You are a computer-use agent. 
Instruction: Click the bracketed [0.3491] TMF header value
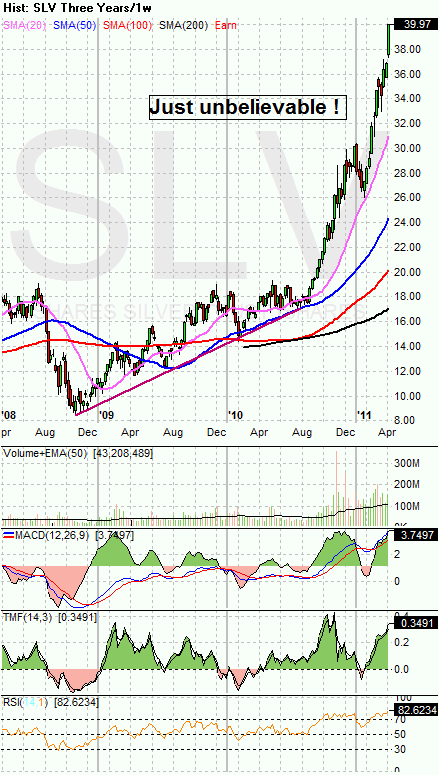[78, 617]
